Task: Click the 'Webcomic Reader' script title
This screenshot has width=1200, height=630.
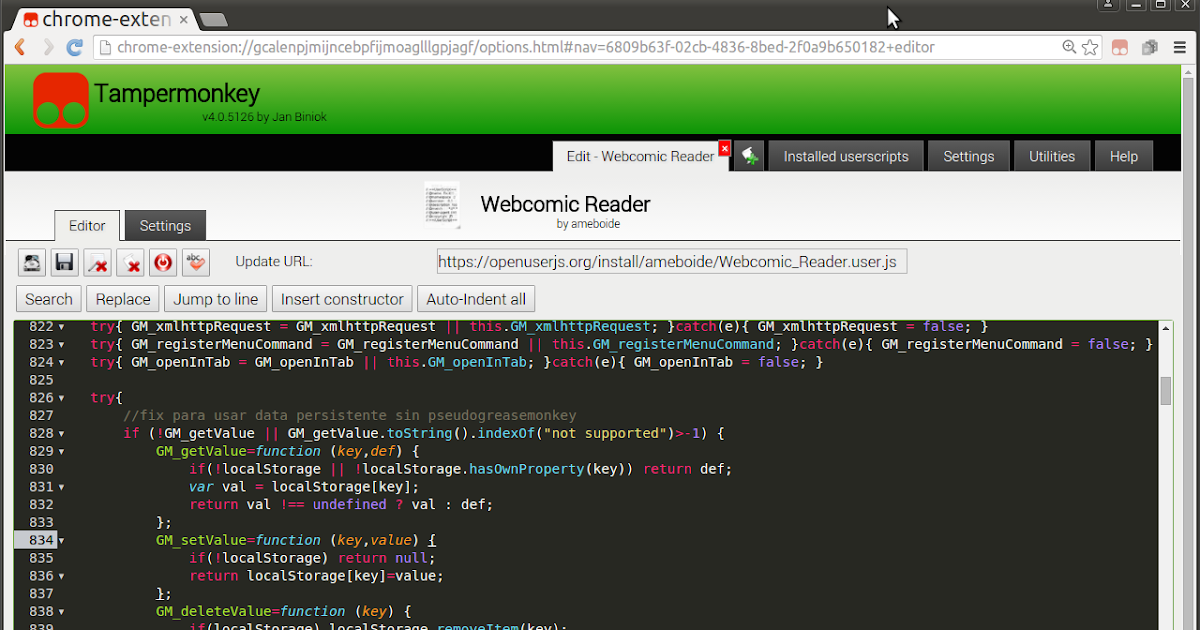Action: tap(565, 204)
